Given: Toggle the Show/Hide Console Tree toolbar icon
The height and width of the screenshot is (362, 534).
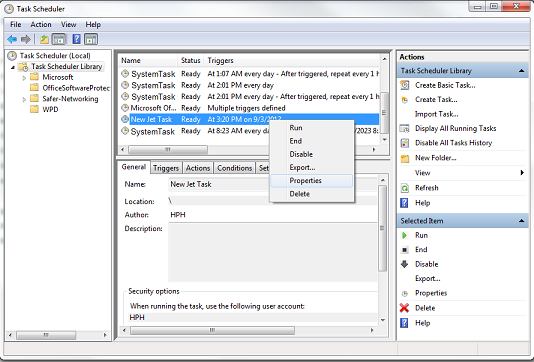Looking at the screenshot, I should click(59, 40).
